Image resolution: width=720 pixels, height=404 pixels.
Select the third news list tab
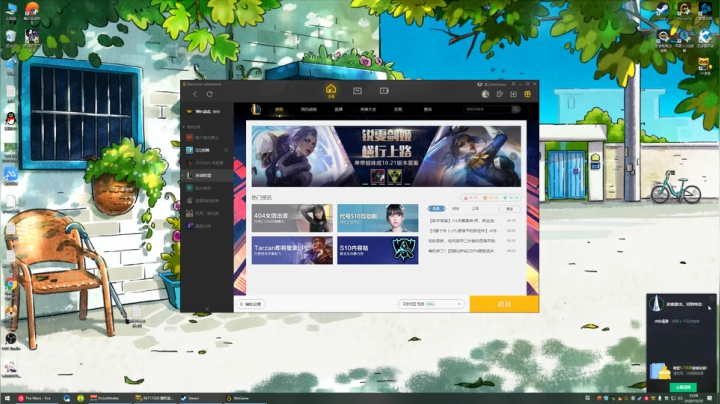tap(475, 208)
